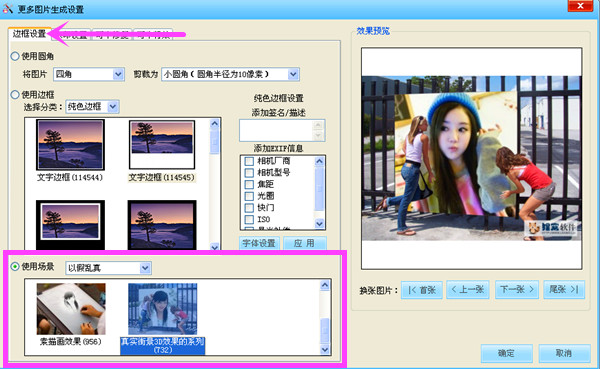Click inside the 添加签名/描述 text box

[276, 131]
